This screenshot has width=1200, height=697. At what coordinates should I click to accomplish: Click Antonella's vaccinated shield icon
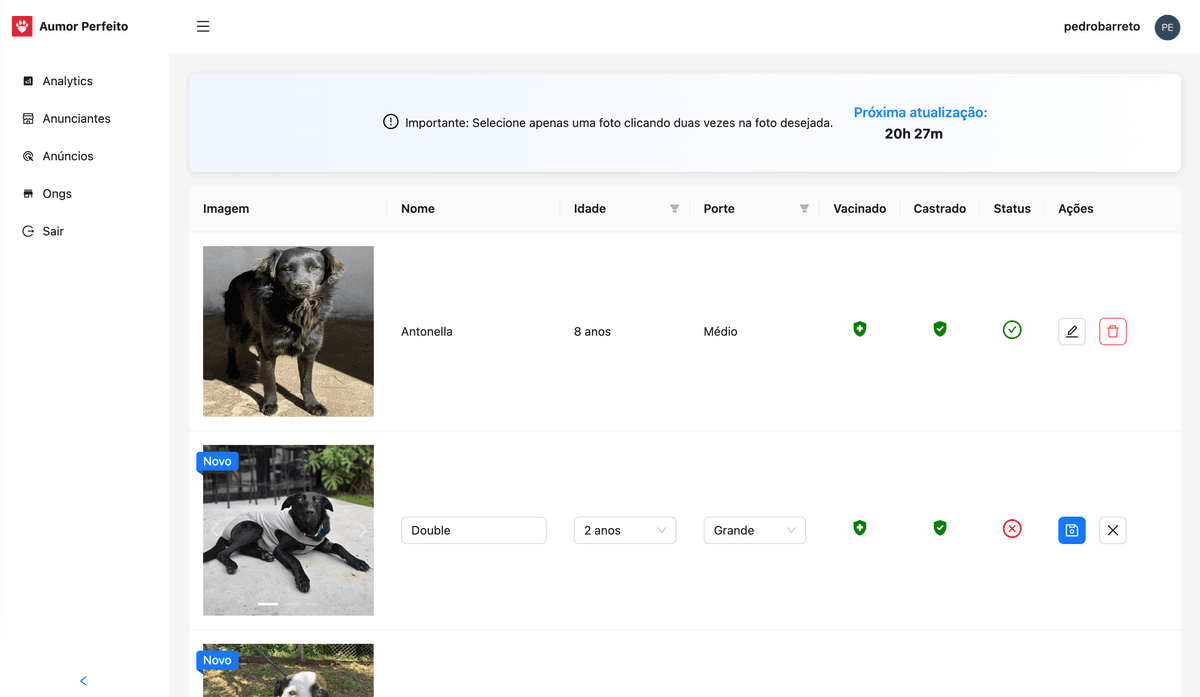click(859, 329)
